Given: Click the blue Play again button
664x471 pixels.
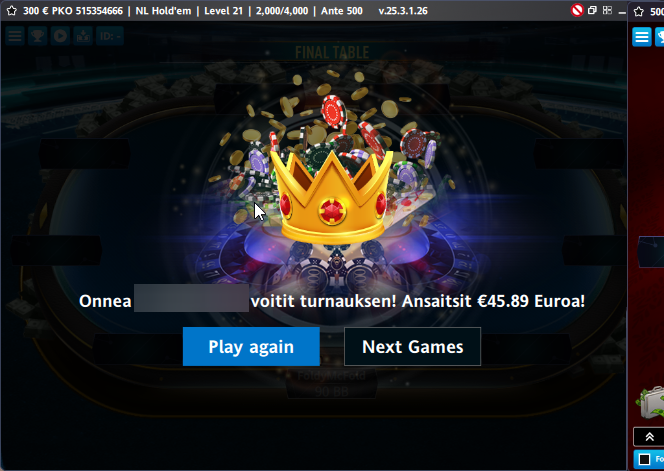Looking at the screenshot, I should pos(251,346).
